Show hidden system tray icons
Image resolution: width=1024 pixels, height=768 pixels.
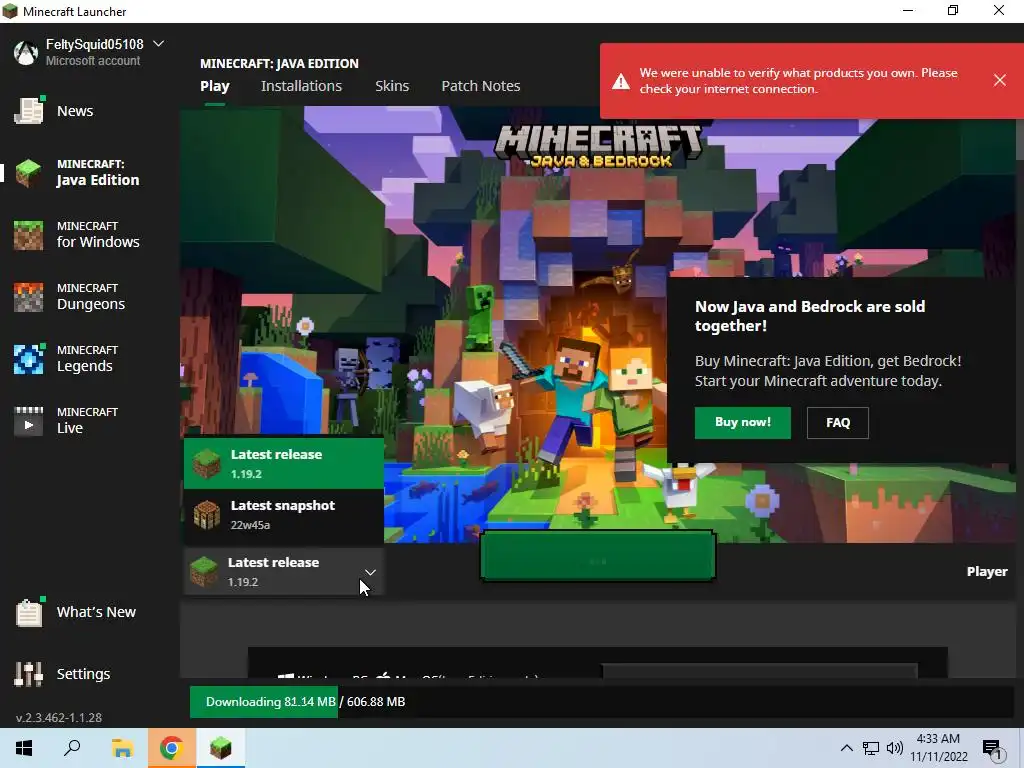coord(846,748)
